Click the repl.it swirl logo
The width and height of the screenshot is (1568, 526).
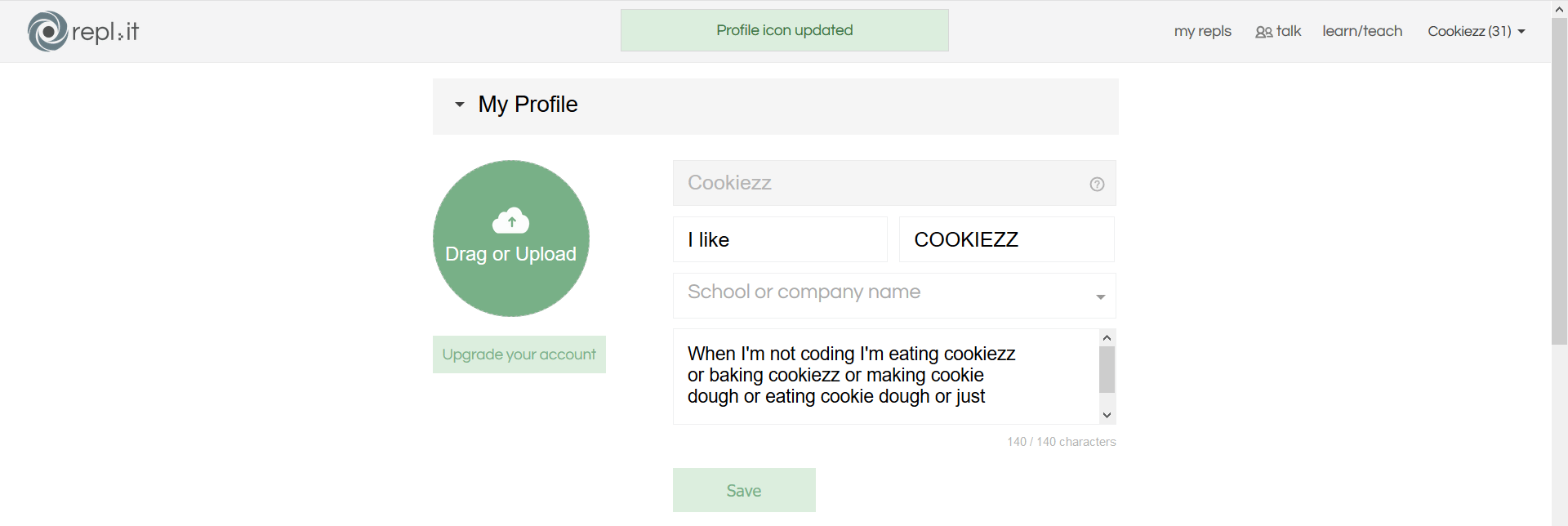point(47,31)
